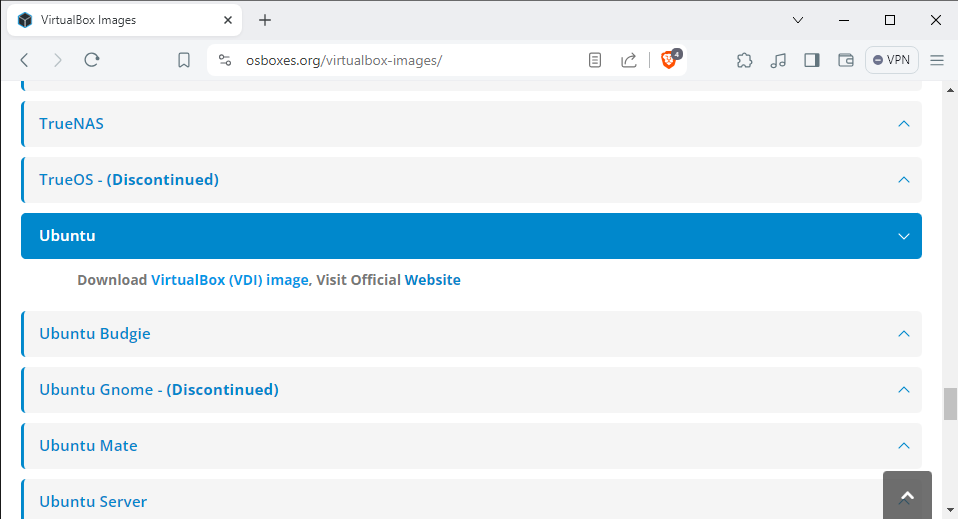Click chevron on Ubuntu Gnome row

point(904,390)
